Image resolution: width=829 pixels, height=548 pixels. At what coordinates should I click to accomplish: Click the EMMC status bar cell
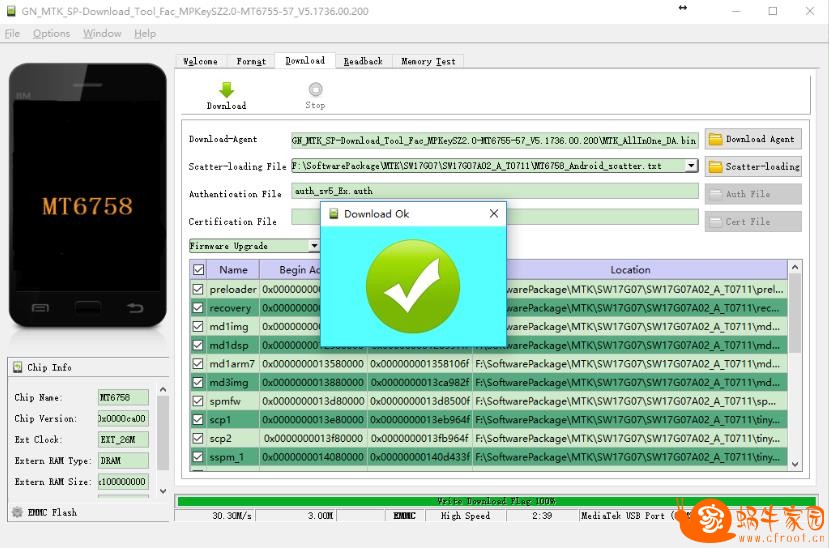pyautogui.click(x=404, y=516)
